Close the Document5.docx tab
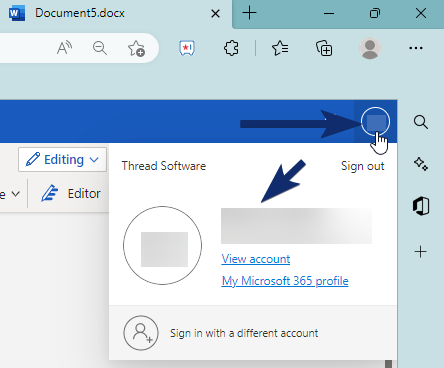Screen dimensions: 444x368 tap(216, 14)
